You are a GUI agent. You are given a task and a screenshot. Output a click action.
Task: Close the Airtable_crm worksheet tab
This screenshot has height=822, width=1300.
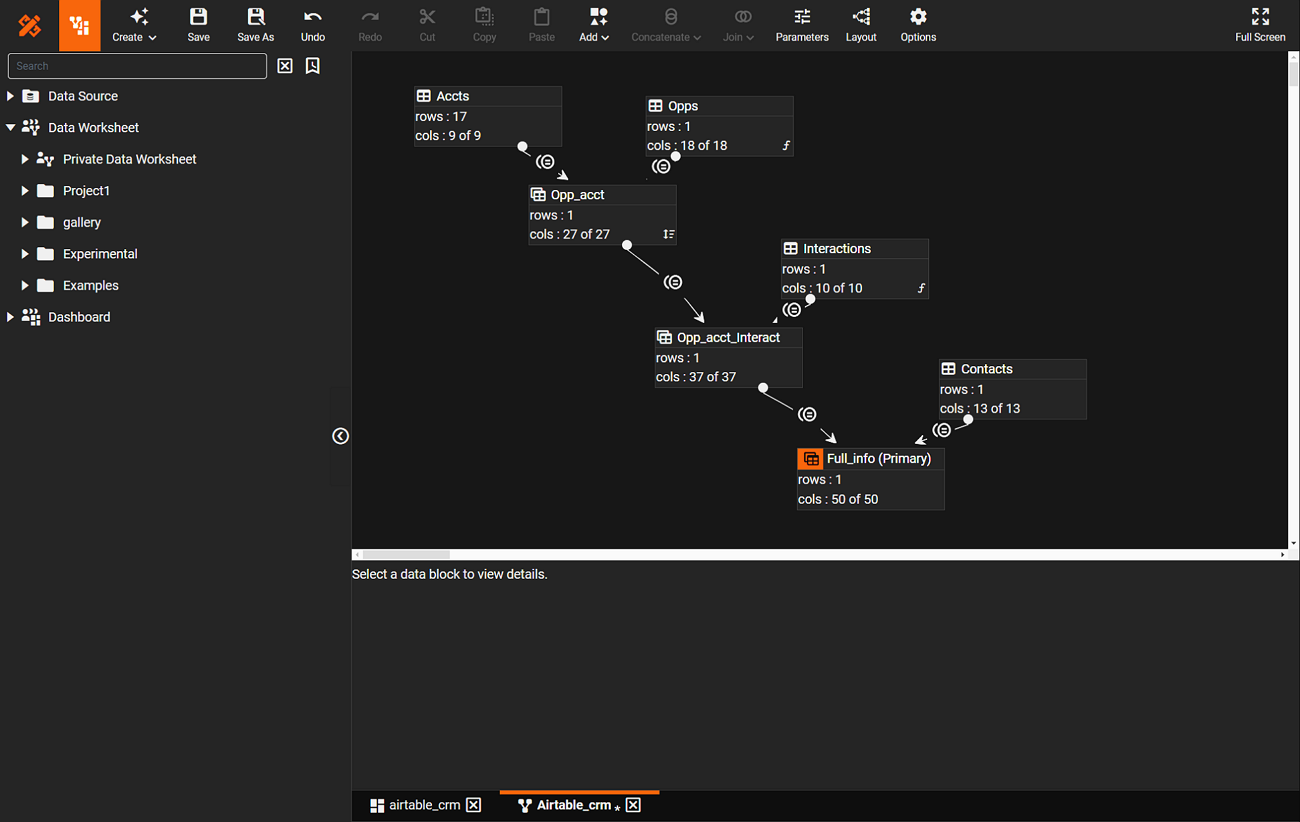pos(633,805)
